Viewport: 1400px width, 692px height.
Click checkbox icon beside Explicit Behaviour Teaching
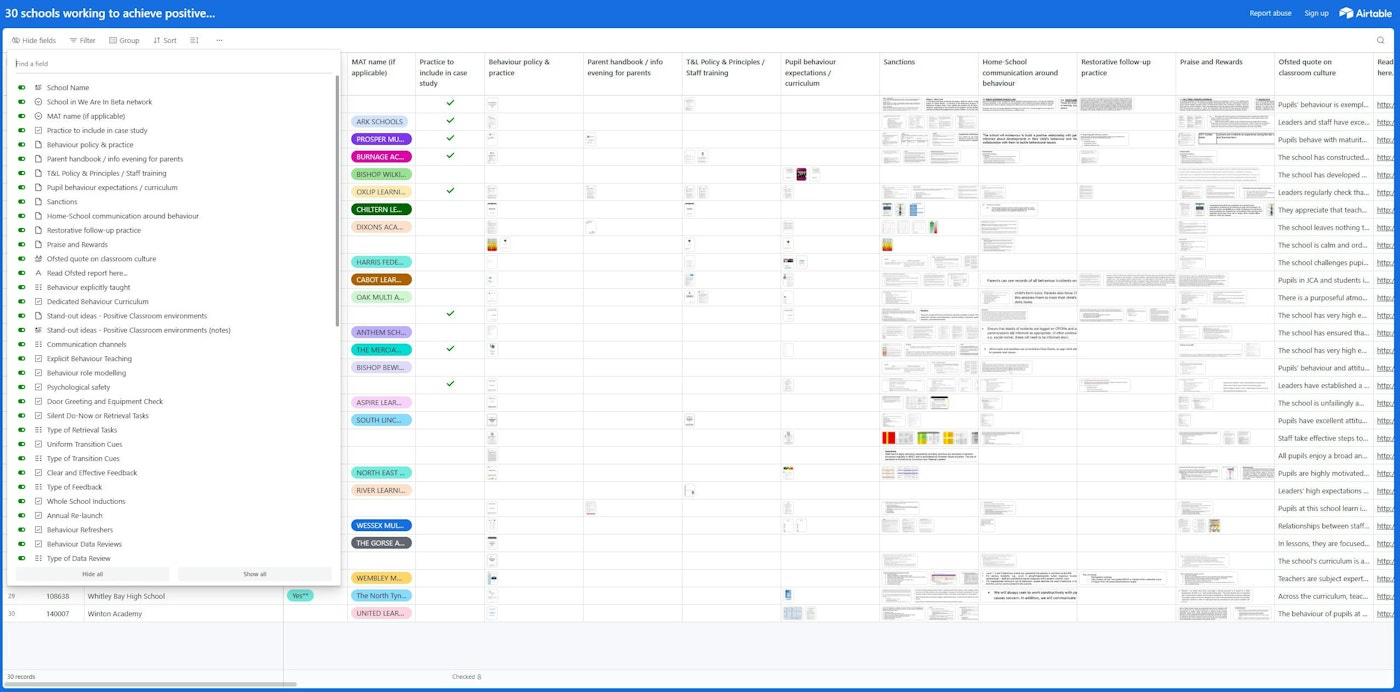coord(38,358)
